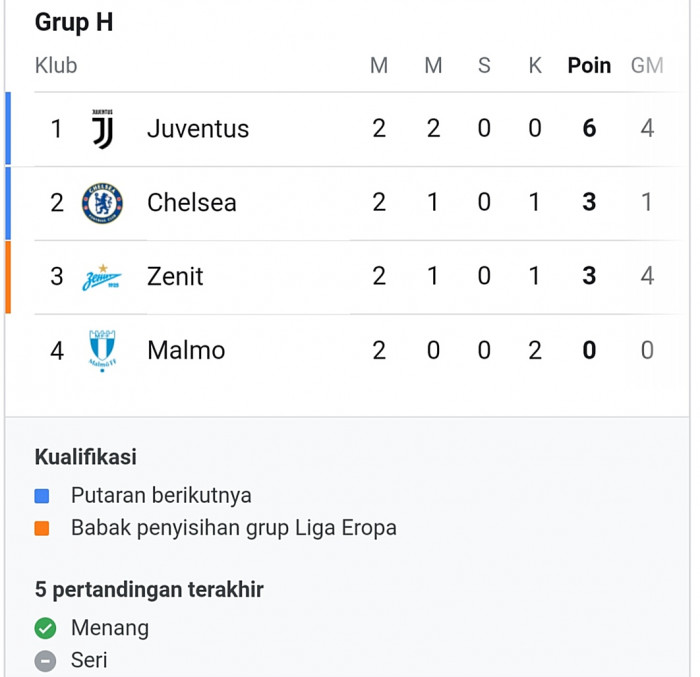Click the Malmo club crest
700x677 pixels.
102,351
